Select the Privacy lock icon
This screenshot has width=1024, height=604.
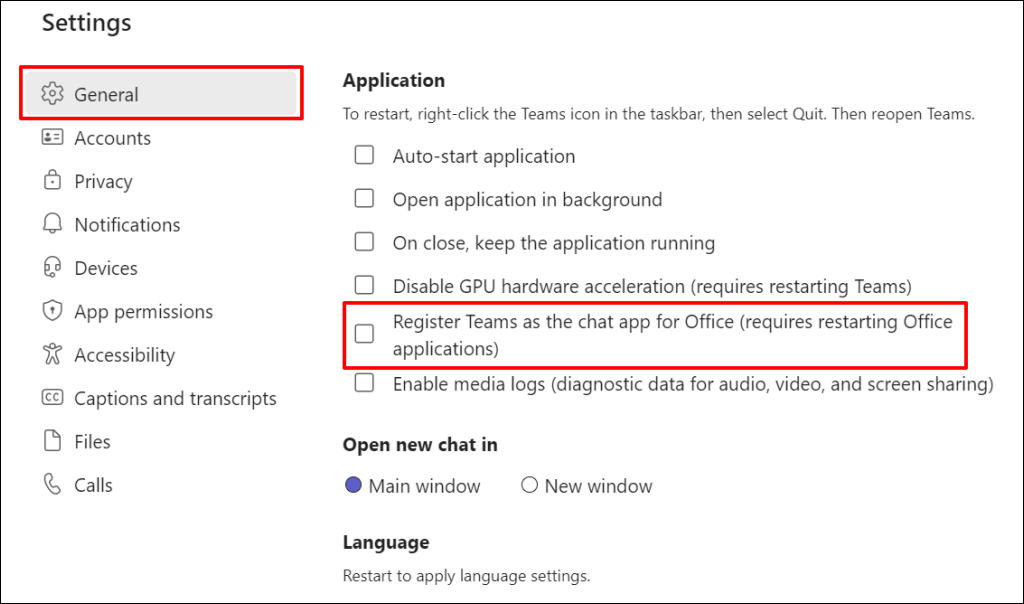[x=52, y=180]
